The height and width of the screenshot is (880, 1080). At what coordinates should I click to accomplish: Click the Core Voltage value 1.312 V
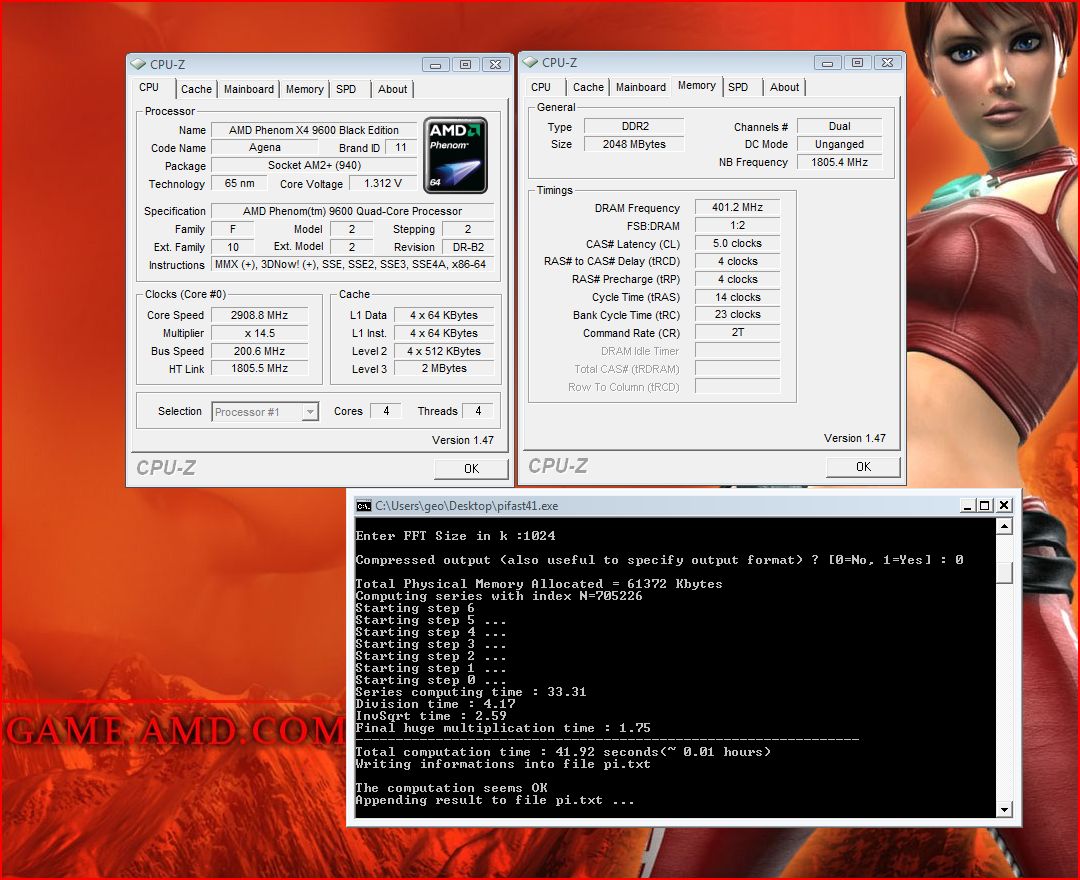(x=383, y=183)
